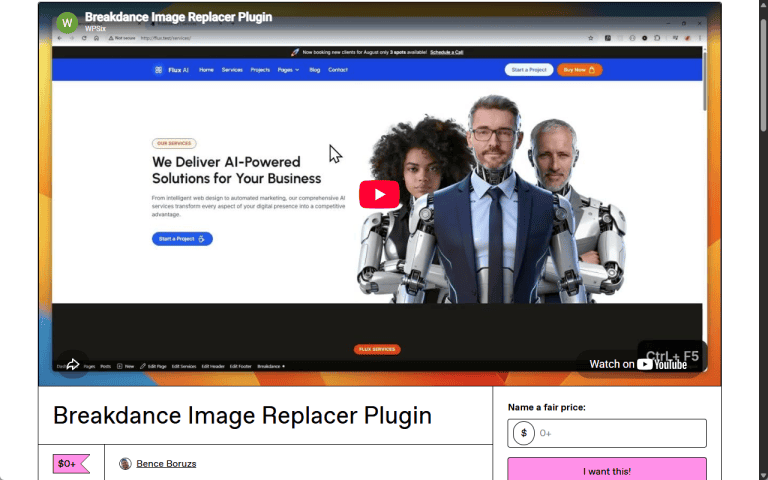The image size is (768, 480).
Task: Click Blog in the video's Flux AI navbar
Action: tap(314, 70)
